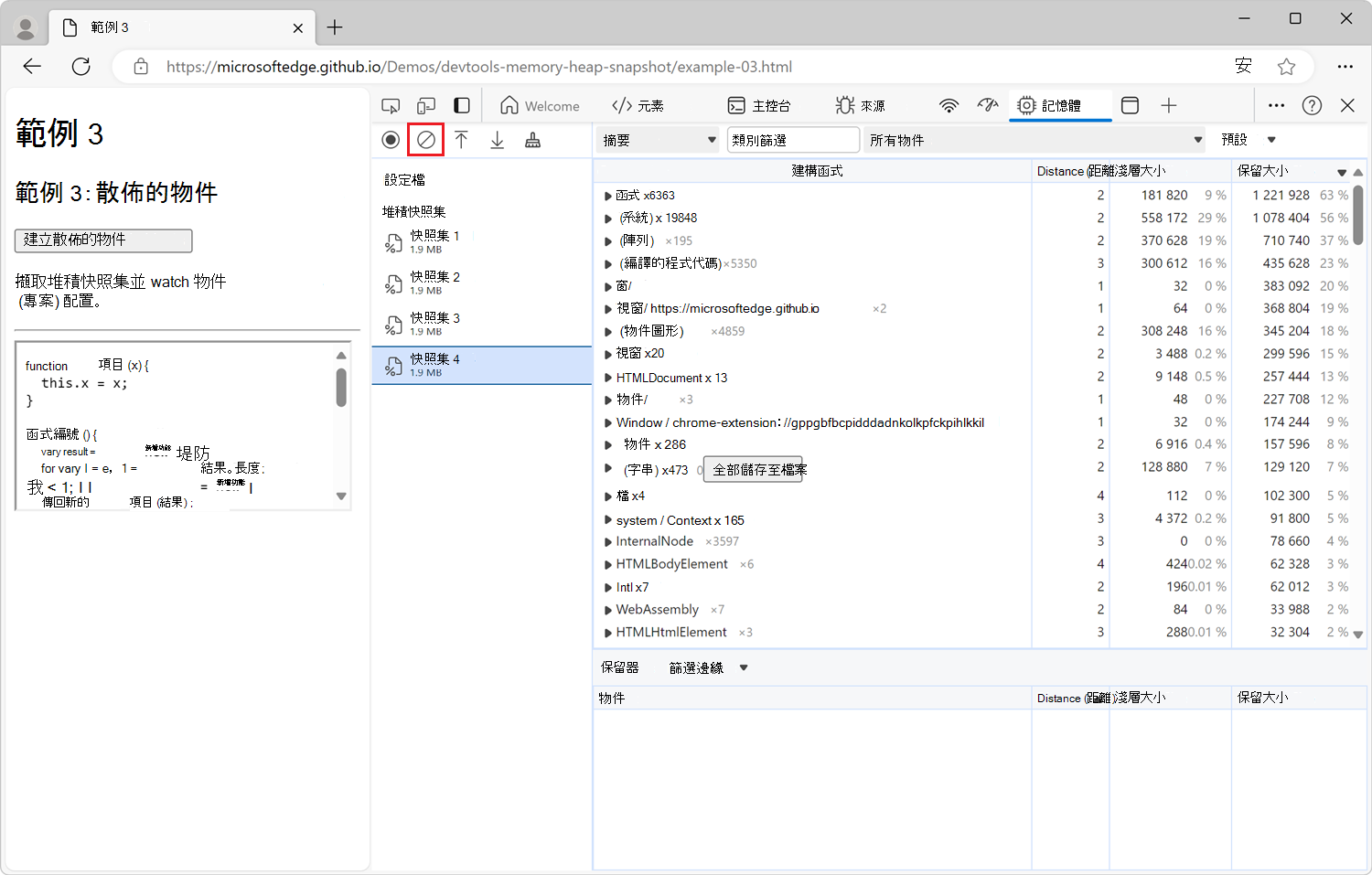Toggle the DevTools sidebar panel icon
The width and height of the screenshot is (1372, 875).
462,106
